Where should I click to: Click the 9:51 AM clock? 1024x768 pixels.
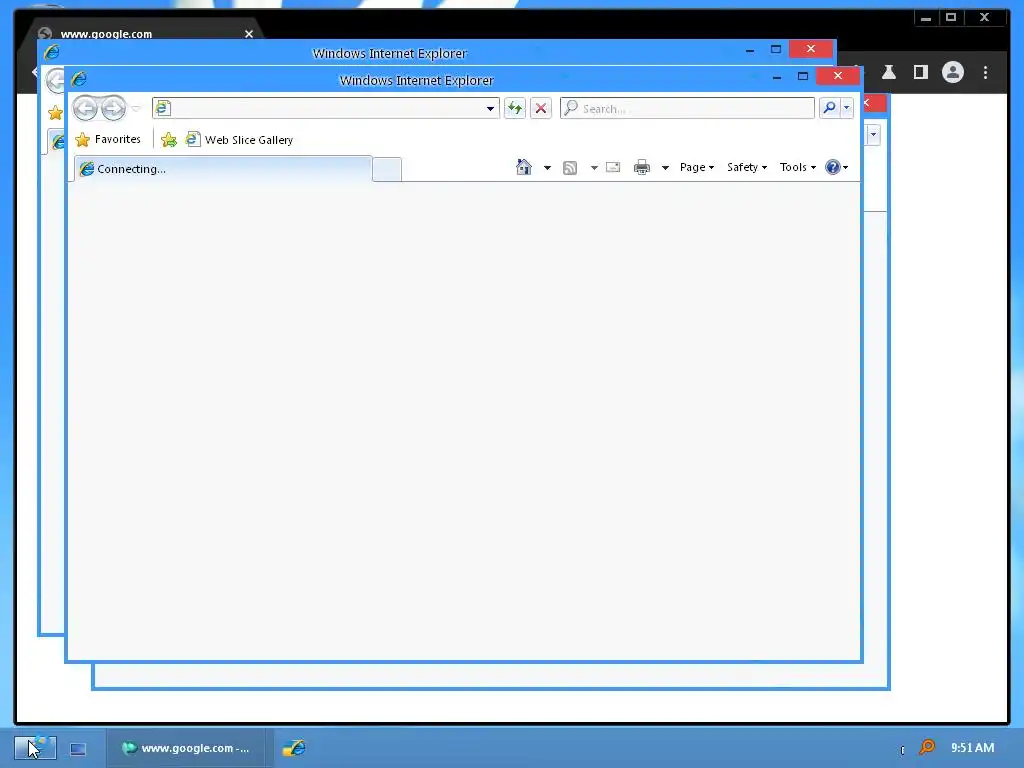(x=972, y=748)
